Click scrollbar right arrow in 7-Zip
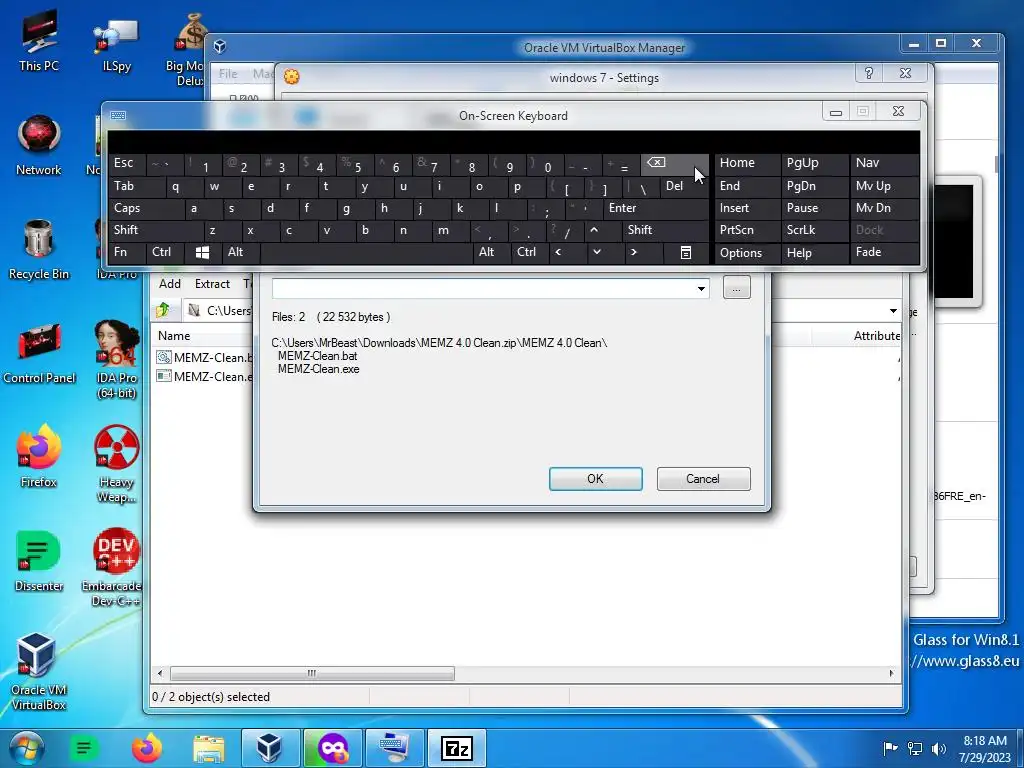The width and height of the screenshot is (1024, 768). tap(891, 673)
